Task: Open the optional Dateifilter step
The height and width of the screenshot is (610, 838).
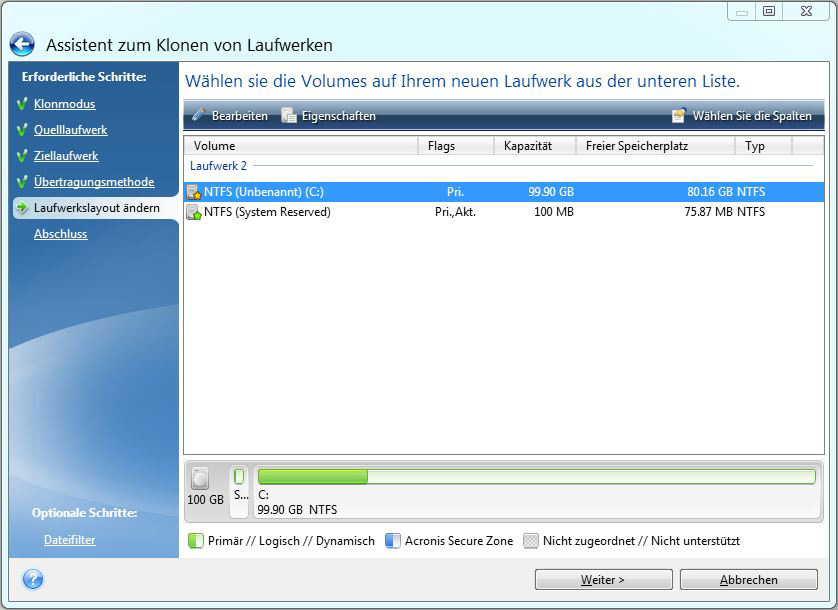Action: [x=69, y=540]
